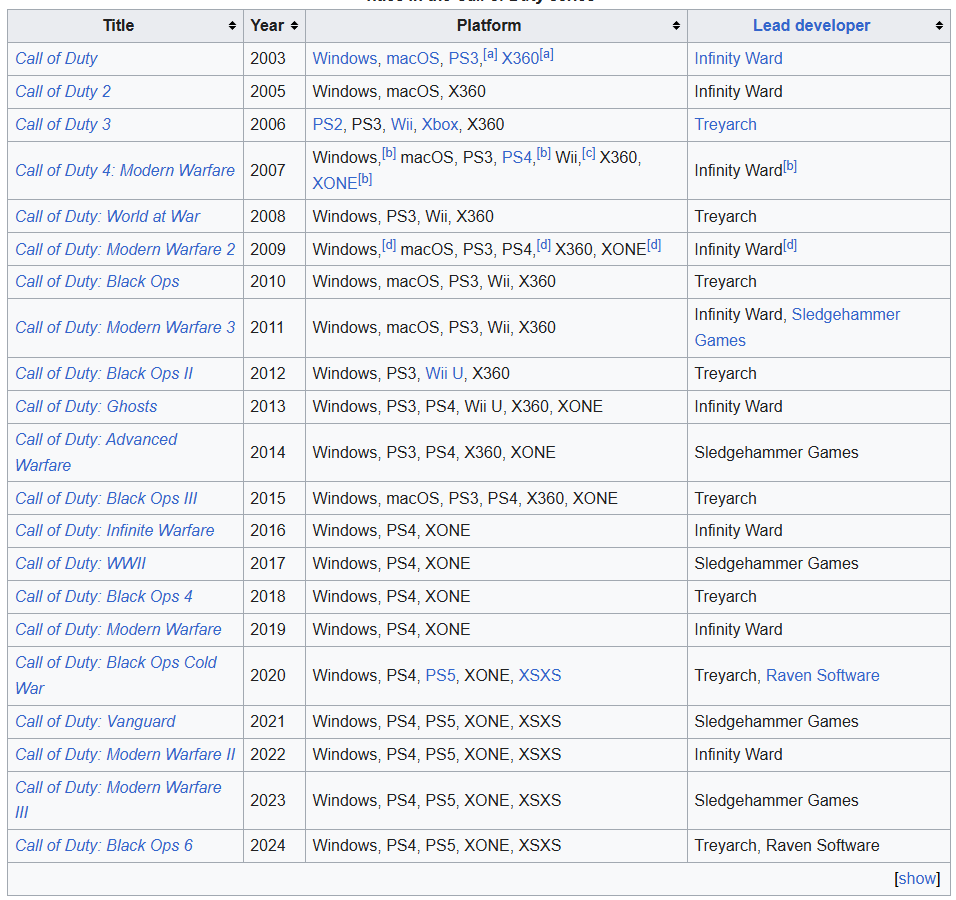Open footnote [b] beside Infinity Ward
956x900 pixels.
tap(790, 166)
